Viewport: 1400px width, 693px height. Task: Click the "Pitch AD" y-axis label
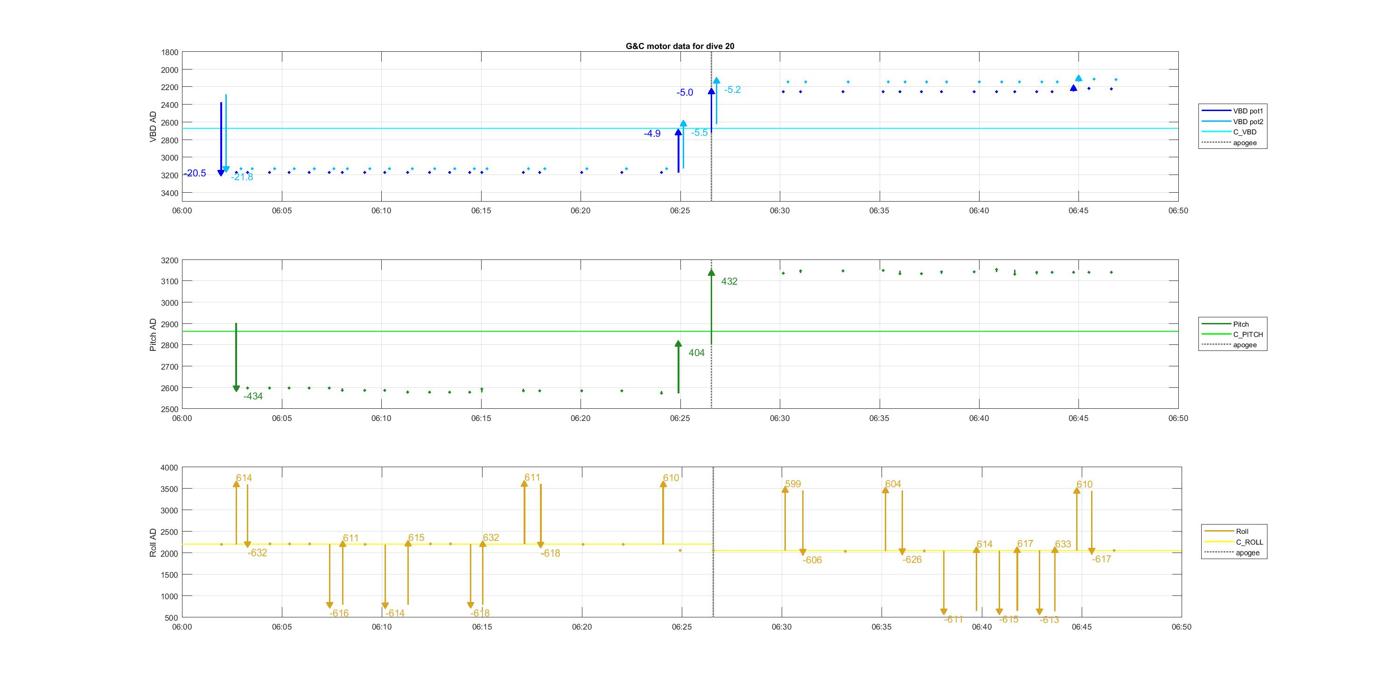click(x=153, y=334)
